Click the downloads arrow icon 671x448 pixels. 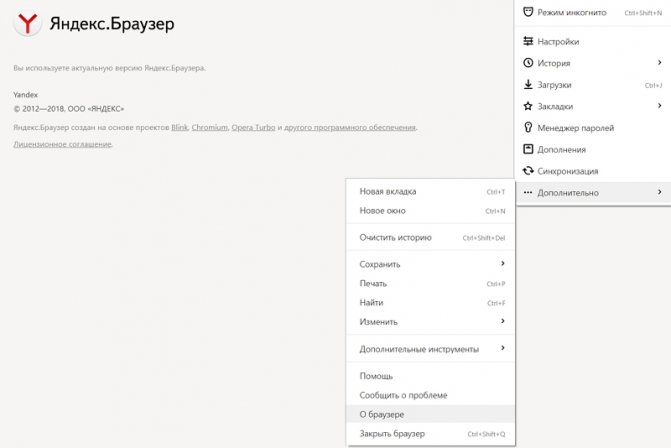coord(528,84)
